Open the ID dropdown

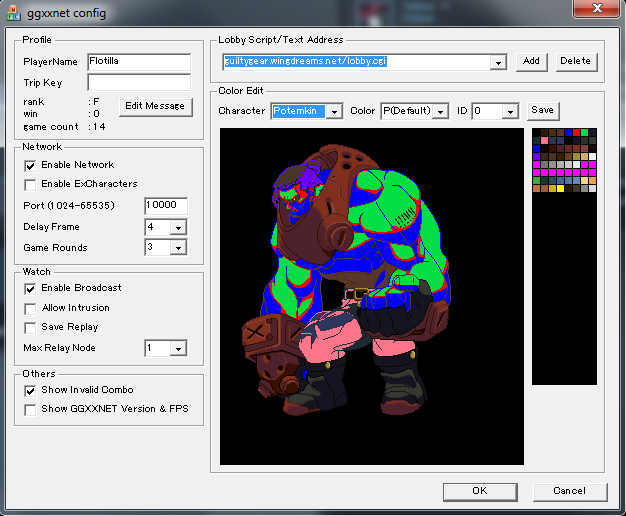pyautogui.click(x=510, y=111)
